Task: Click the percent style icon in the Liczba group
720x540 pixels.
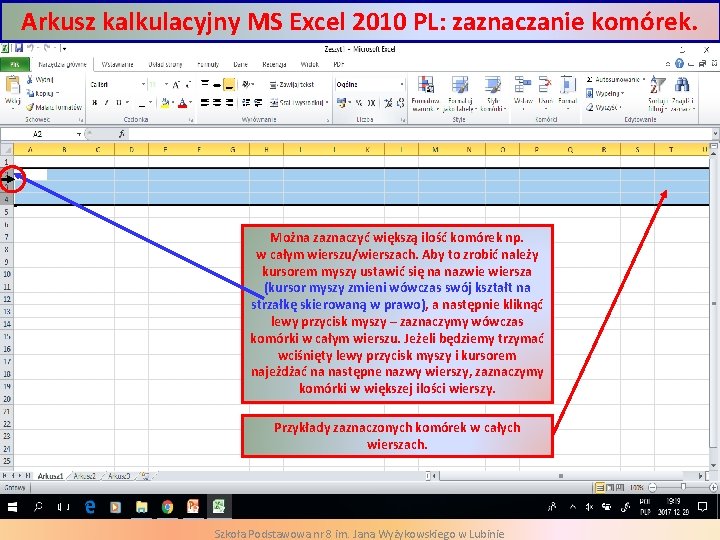Action: pos(359,103)
